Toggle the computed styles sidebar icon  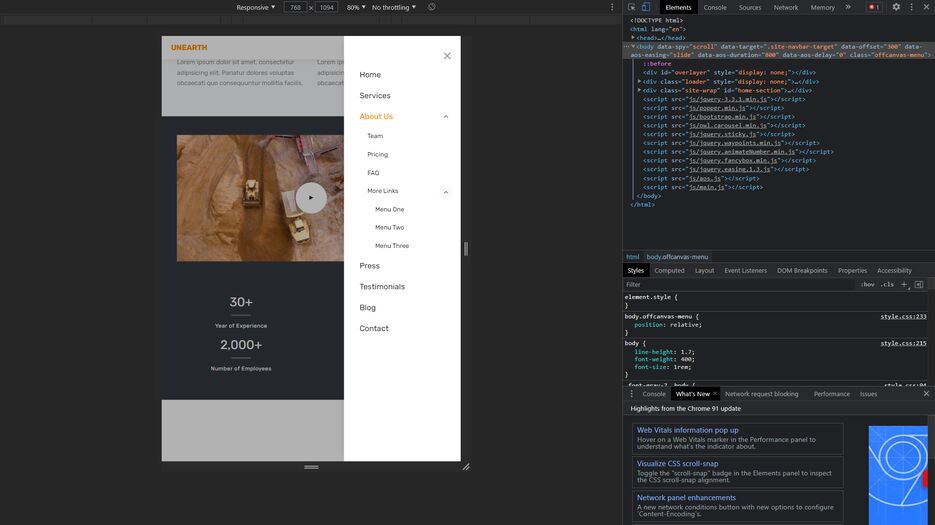pos(919,285)
